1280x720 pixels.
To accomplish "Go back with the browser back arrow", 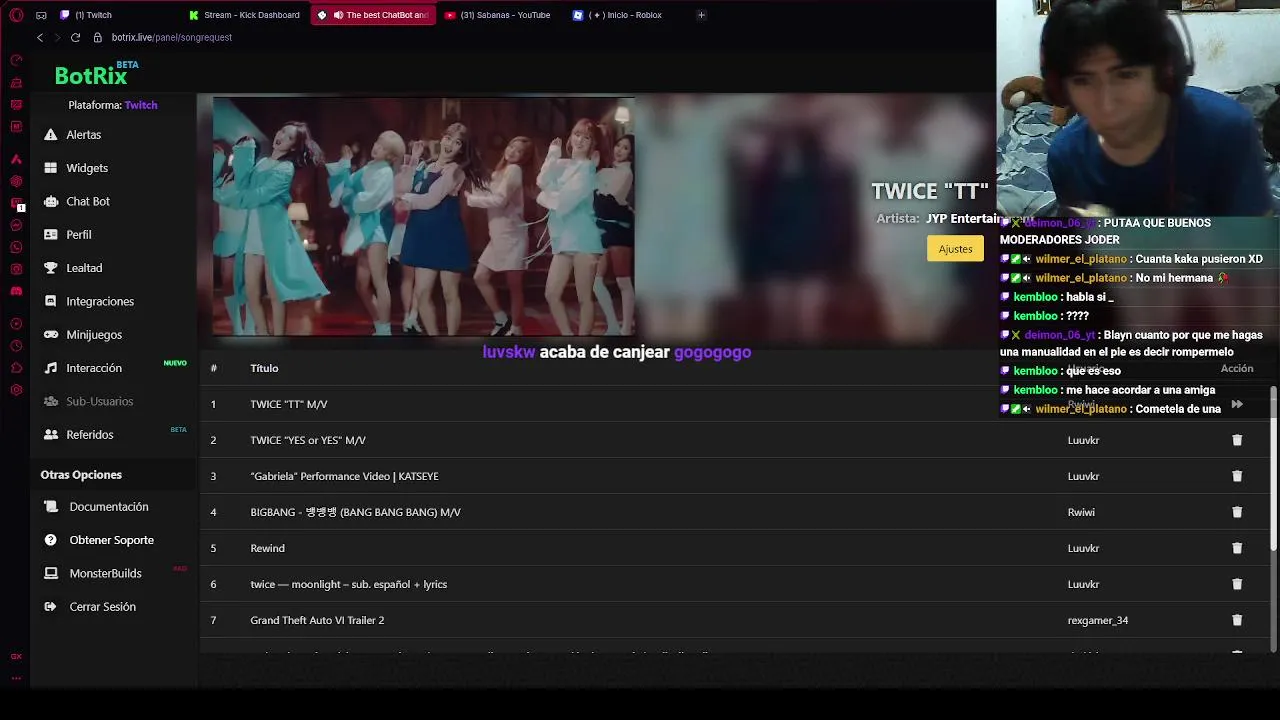I will point(40,37).
